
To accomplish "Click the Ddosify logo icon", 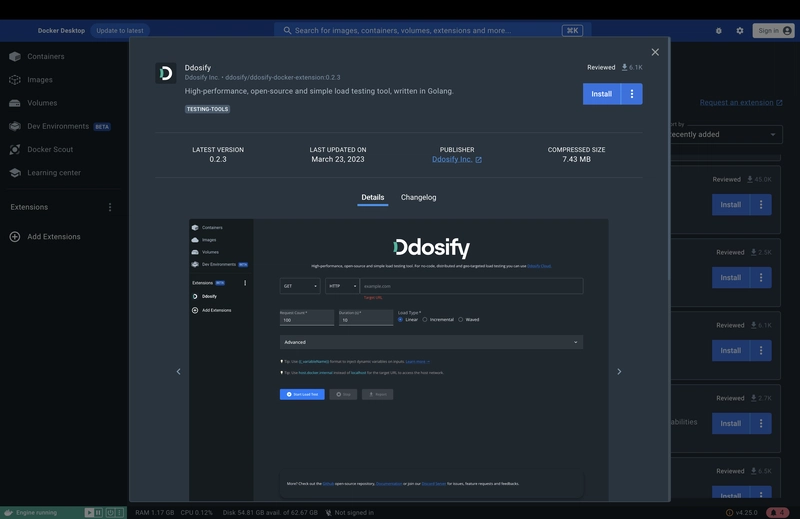I will [x=165, y=73].
